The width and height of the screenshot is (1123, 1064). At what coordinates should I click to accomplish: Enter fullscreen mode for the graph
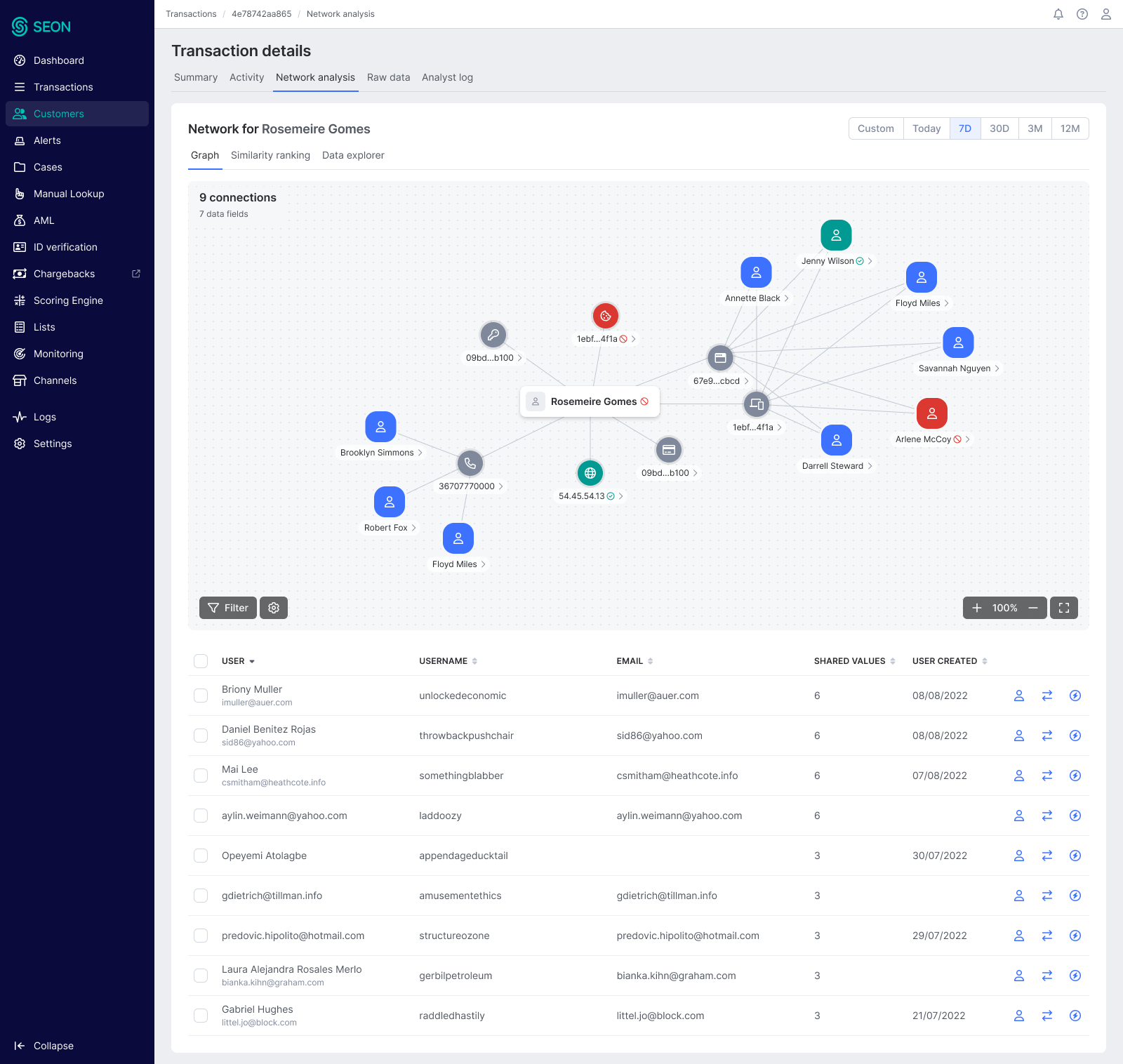pos(1064,608)
